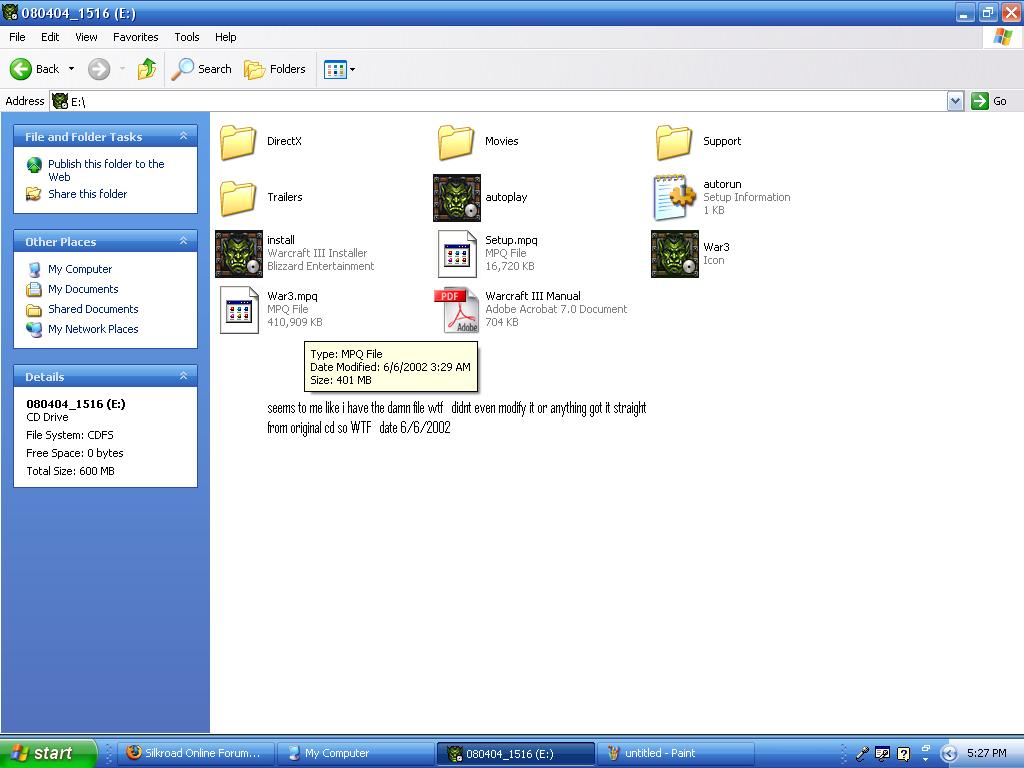Viewport: 1024px width, 768px height.
Task: Click the tray monitor icon with check mark
Action: pyautogui.click(x=882, y=754)
